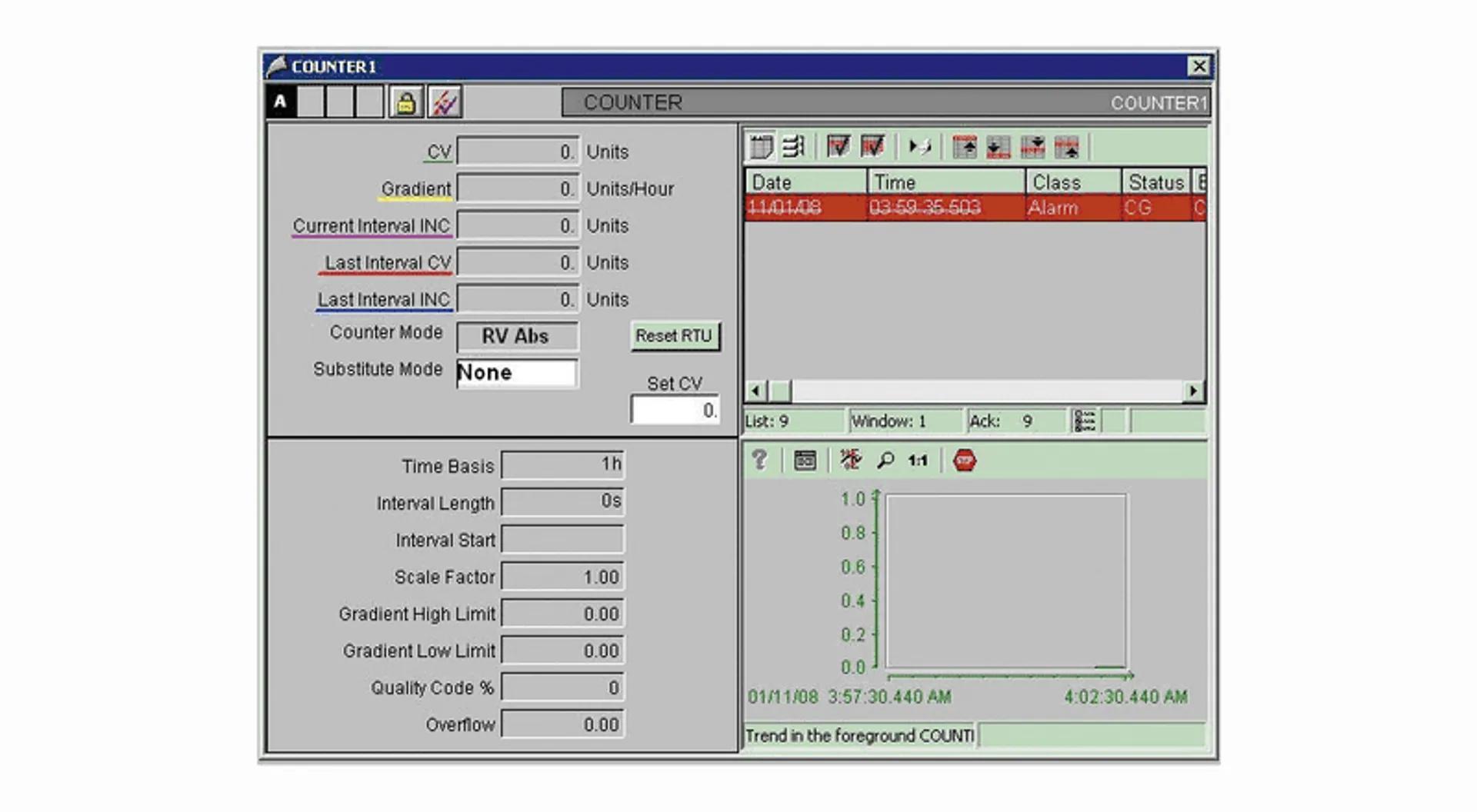Click the Gradient High Limit field

[562, 614]
